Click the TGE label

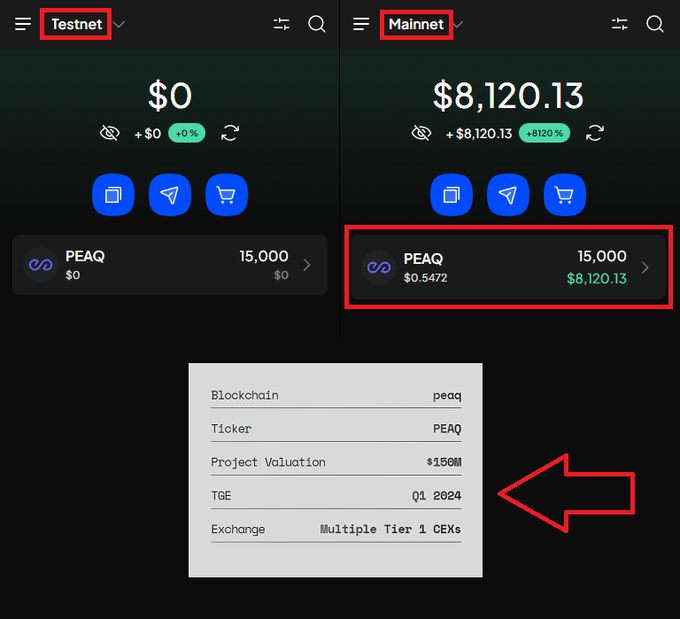[x=221, y=495]
